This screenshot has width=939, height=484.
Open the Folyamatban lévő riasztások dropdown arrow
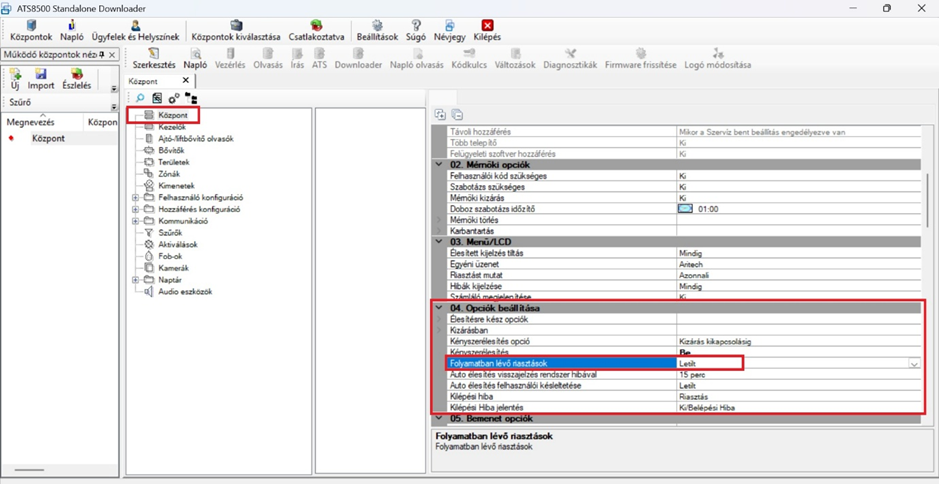coord(914,364)
